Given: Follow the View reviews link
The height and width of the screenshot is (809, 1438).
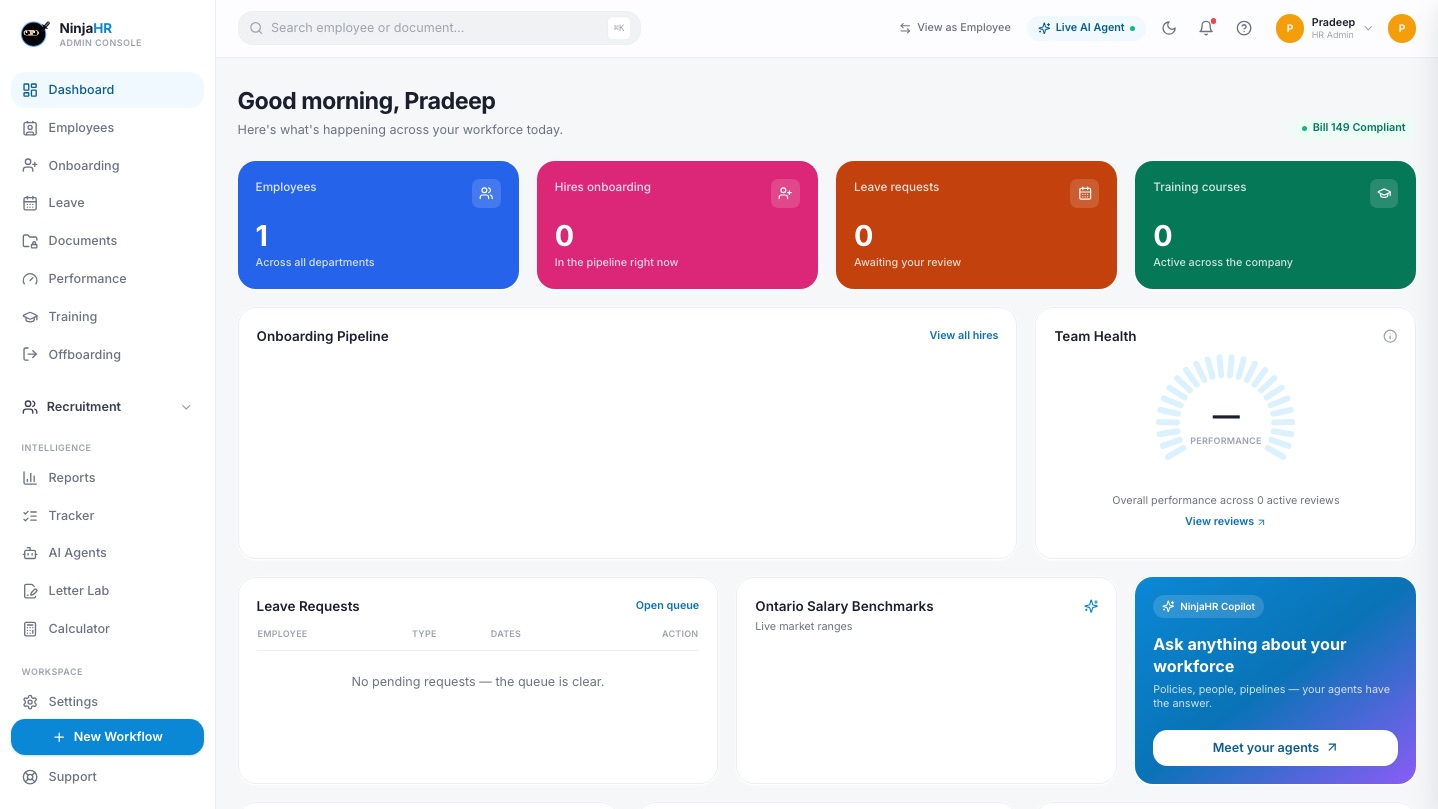Looking at the screenshot, I should [1225, 522].
